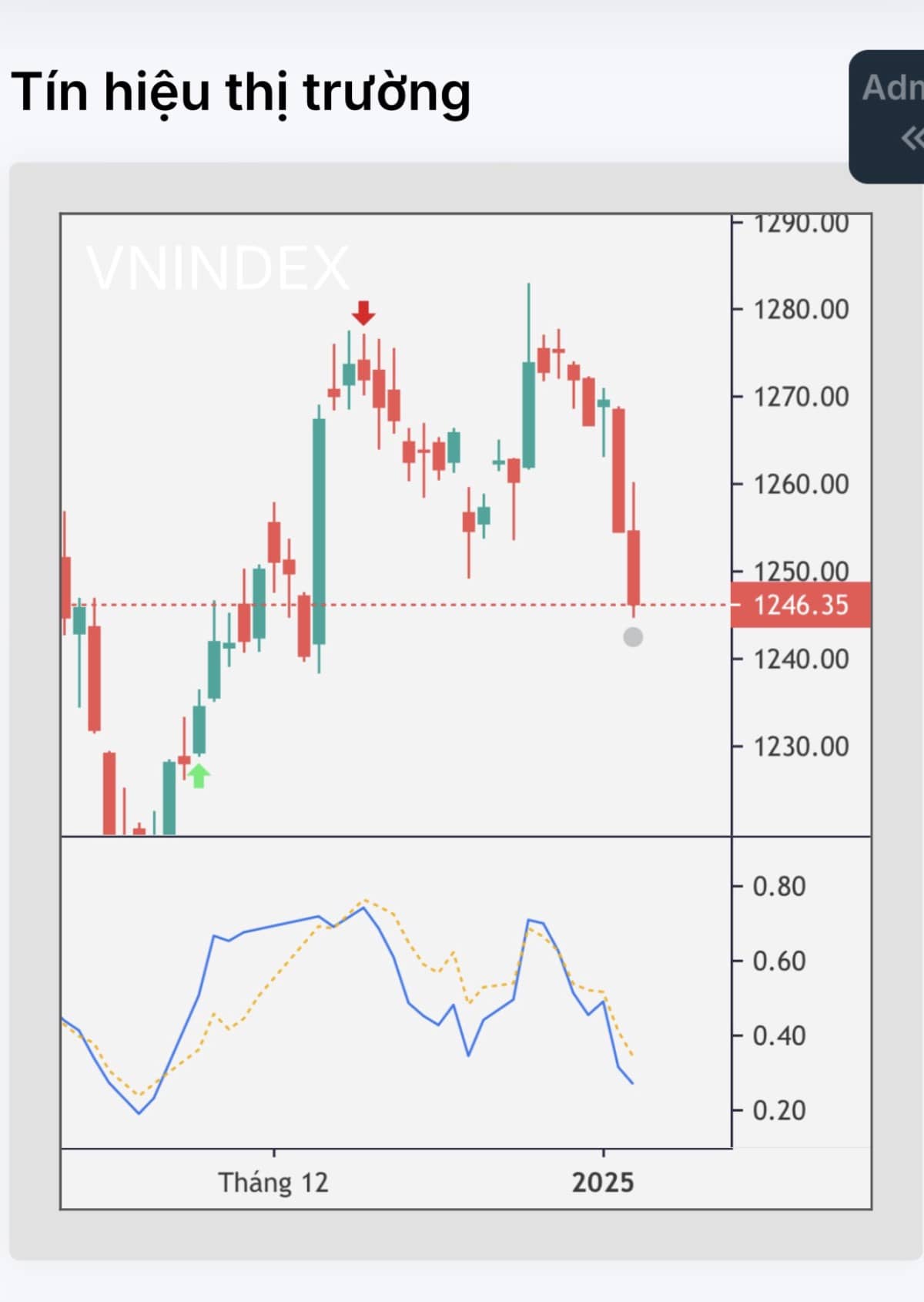The image size is (924, 1302).
Task: Click the tall green candle with wick to 1283
Action: coord(529,414)
